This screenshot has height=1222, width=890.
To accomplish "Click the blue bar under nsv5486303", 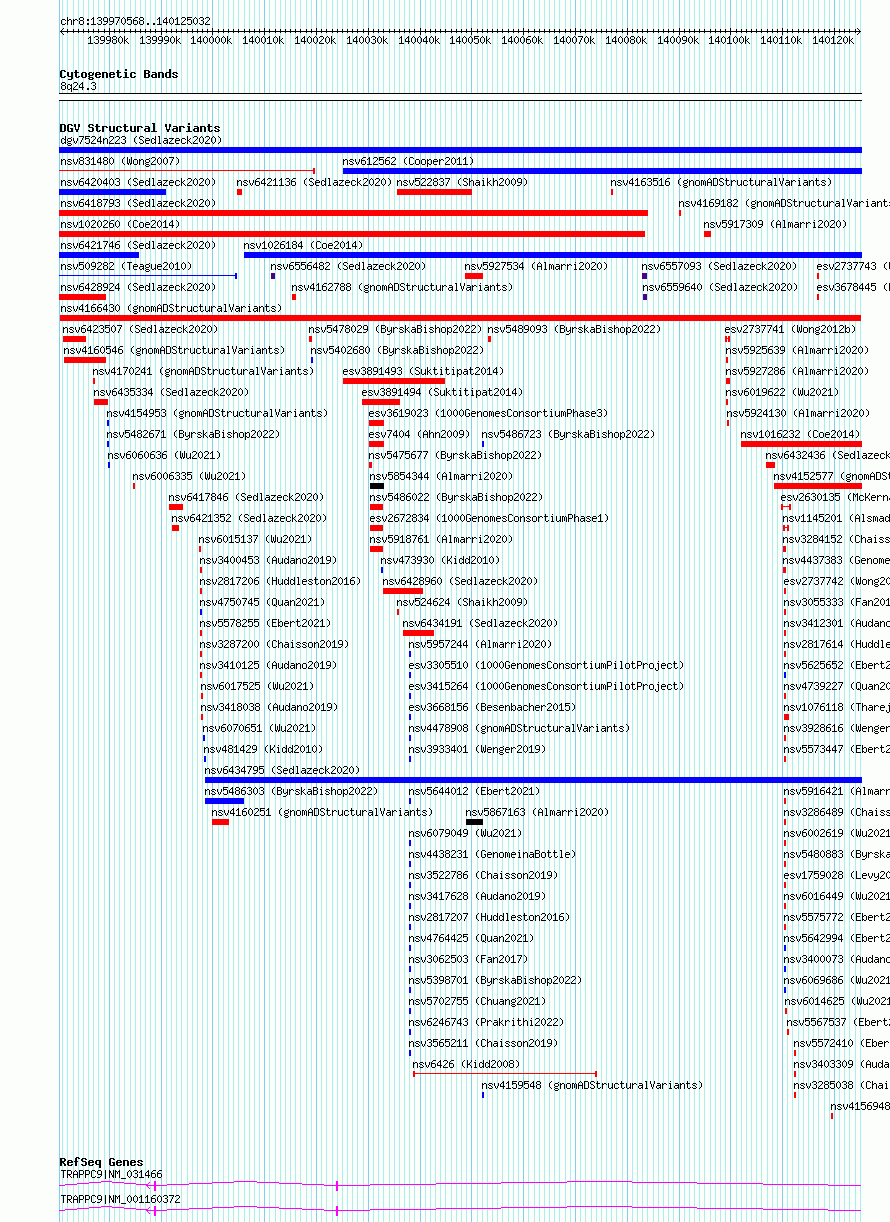I will click(224, 801).
